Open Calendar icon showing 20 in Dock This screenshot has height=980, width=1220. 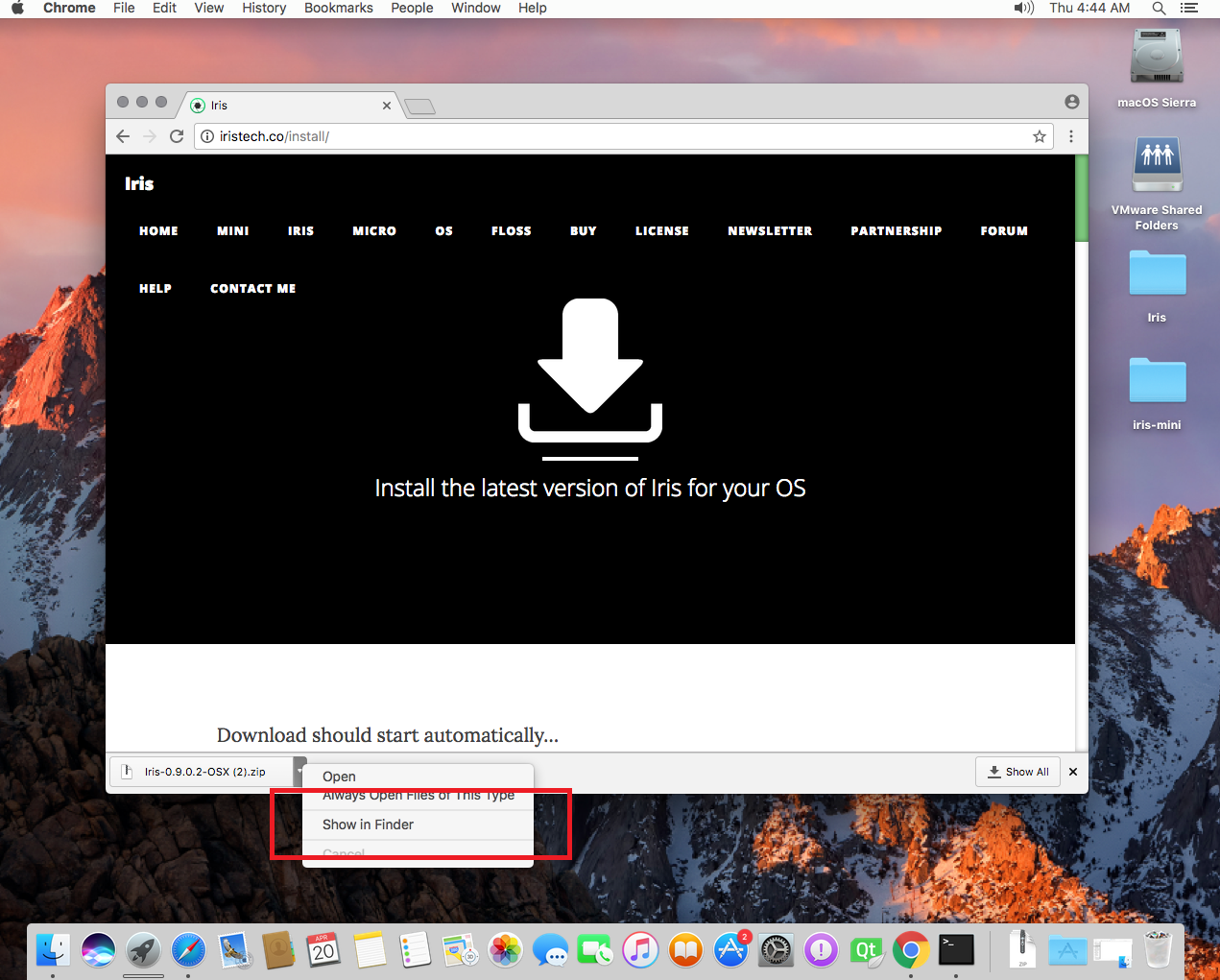323,950
